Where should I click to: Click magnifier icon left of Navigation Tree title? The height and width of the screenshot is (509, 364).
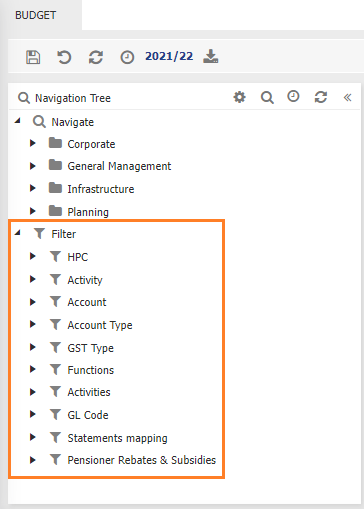tap(24, 98)
